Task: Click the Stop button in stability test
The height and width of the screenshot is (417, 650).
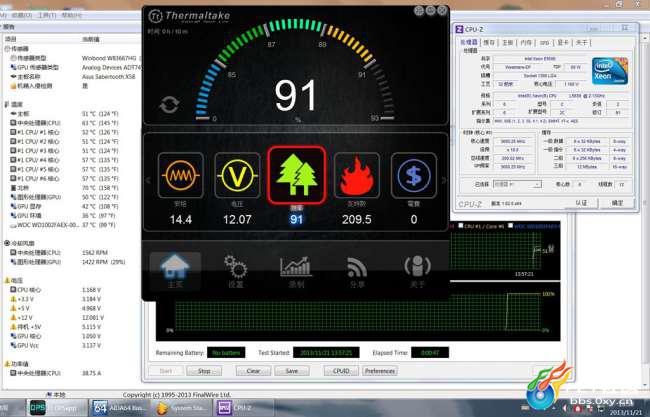Action: click(204, 371)
